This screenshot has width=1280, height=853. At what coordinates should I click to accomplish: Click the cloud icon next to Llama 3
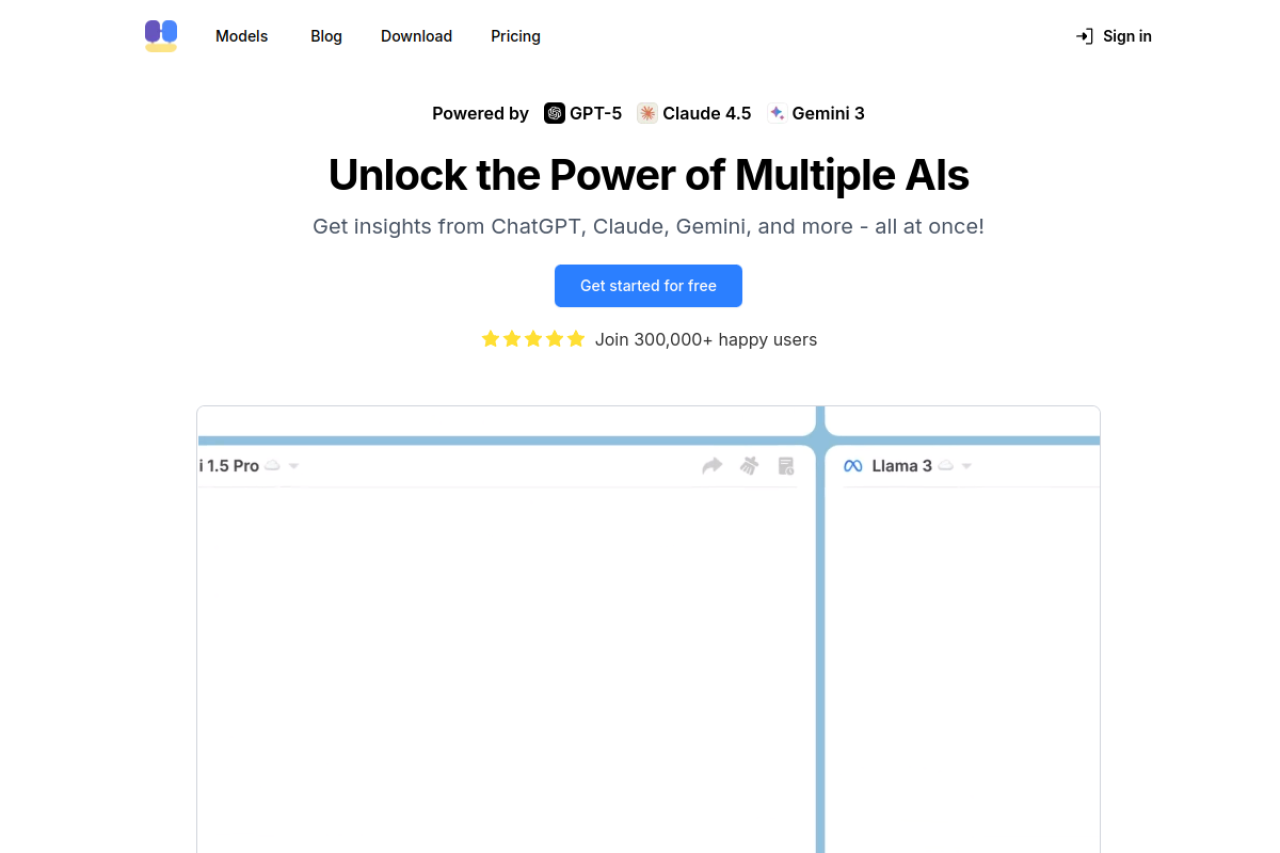[x=945, y=466]
